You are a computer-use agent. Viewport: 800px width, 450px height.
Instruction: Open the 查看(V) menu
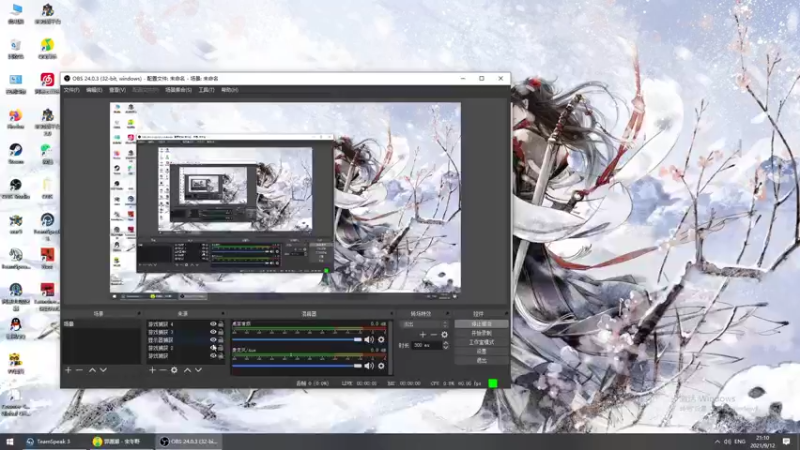click(x=117, y=90)
